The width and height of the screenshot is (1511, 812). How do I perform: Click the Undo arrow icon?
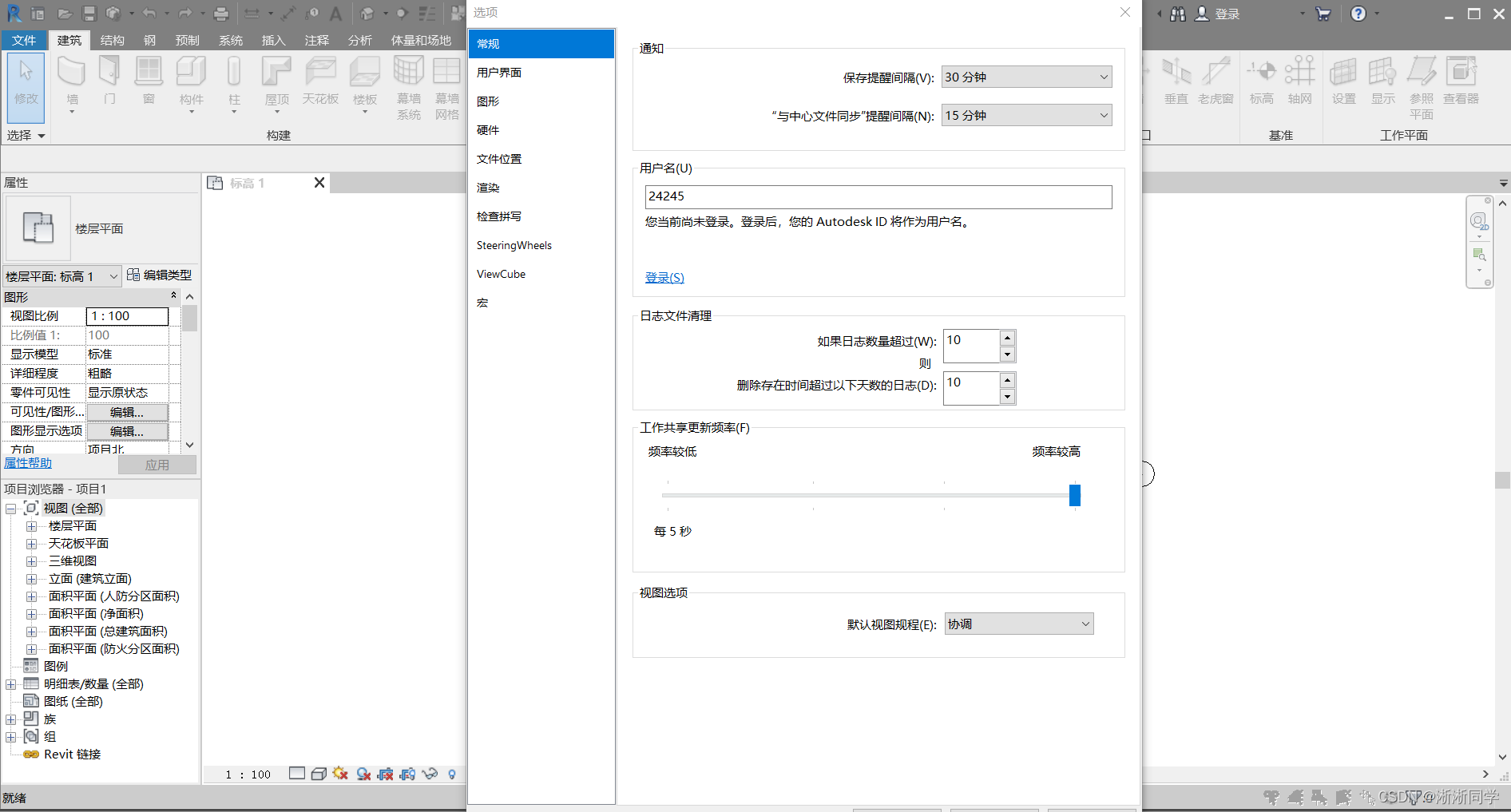point(149,14)
